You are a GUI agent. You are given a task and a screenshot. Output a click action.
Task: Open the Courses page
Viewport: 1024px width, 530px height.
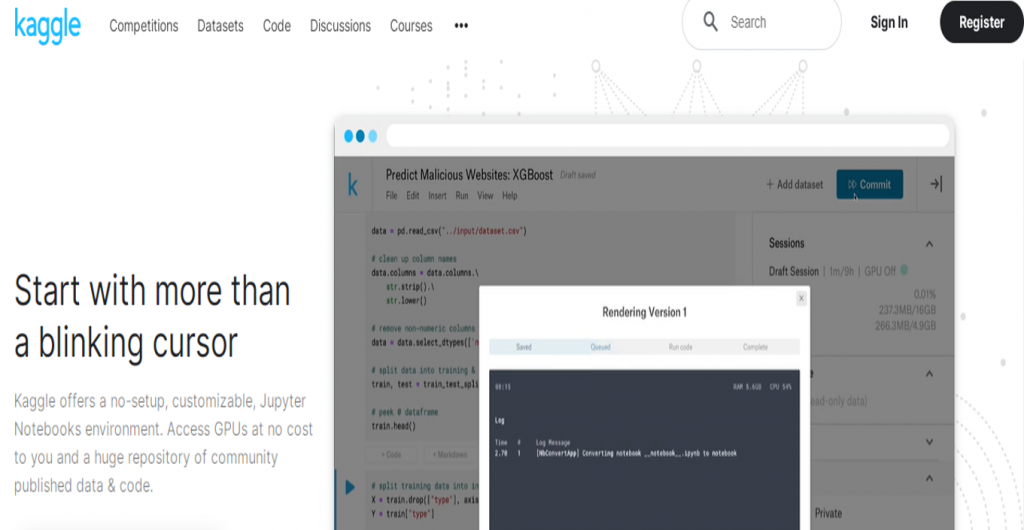pyautogui.click(x=411, y=26)
